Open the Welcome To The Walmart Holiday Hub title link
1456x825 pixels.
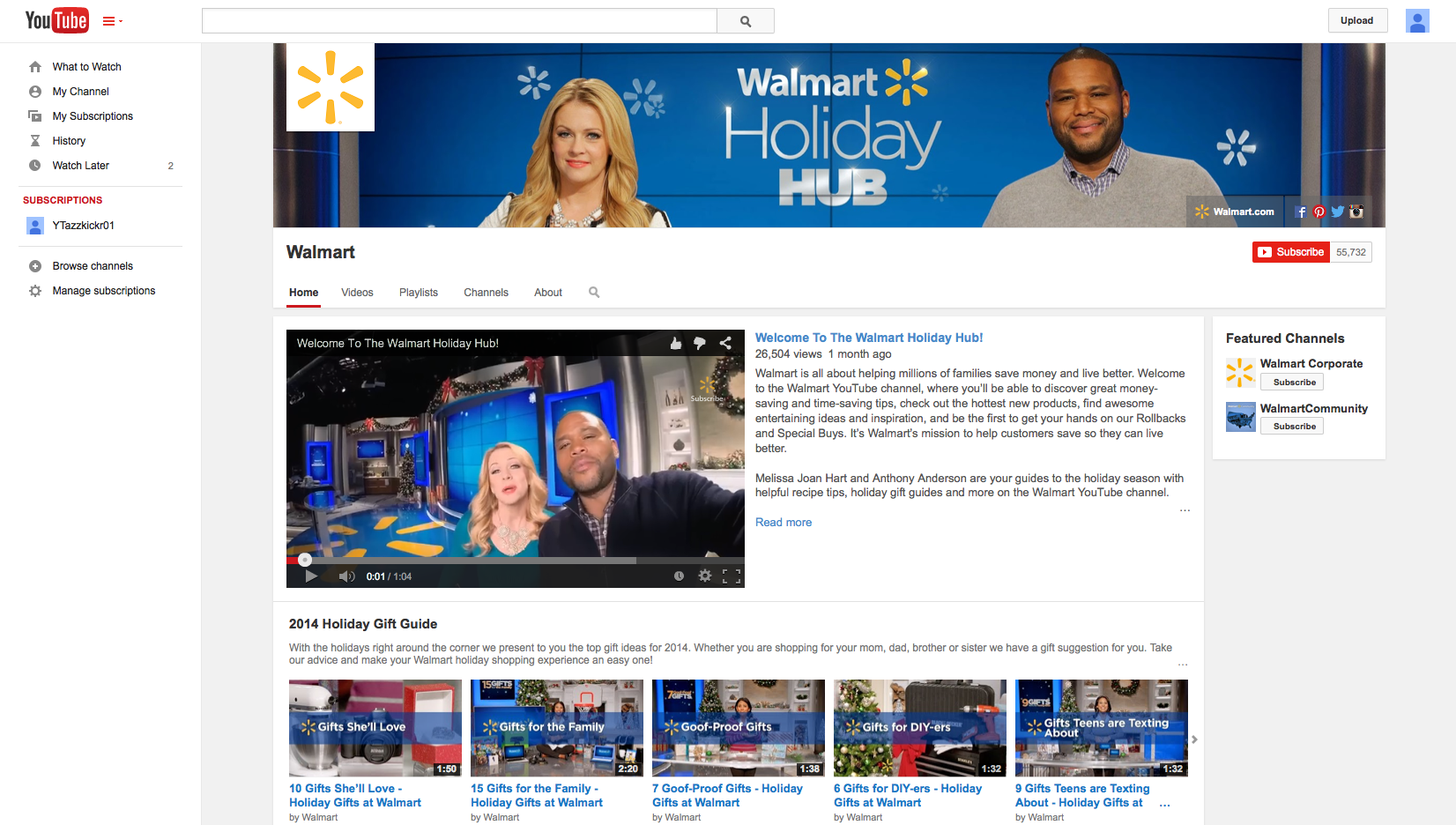tap(869, 338)
